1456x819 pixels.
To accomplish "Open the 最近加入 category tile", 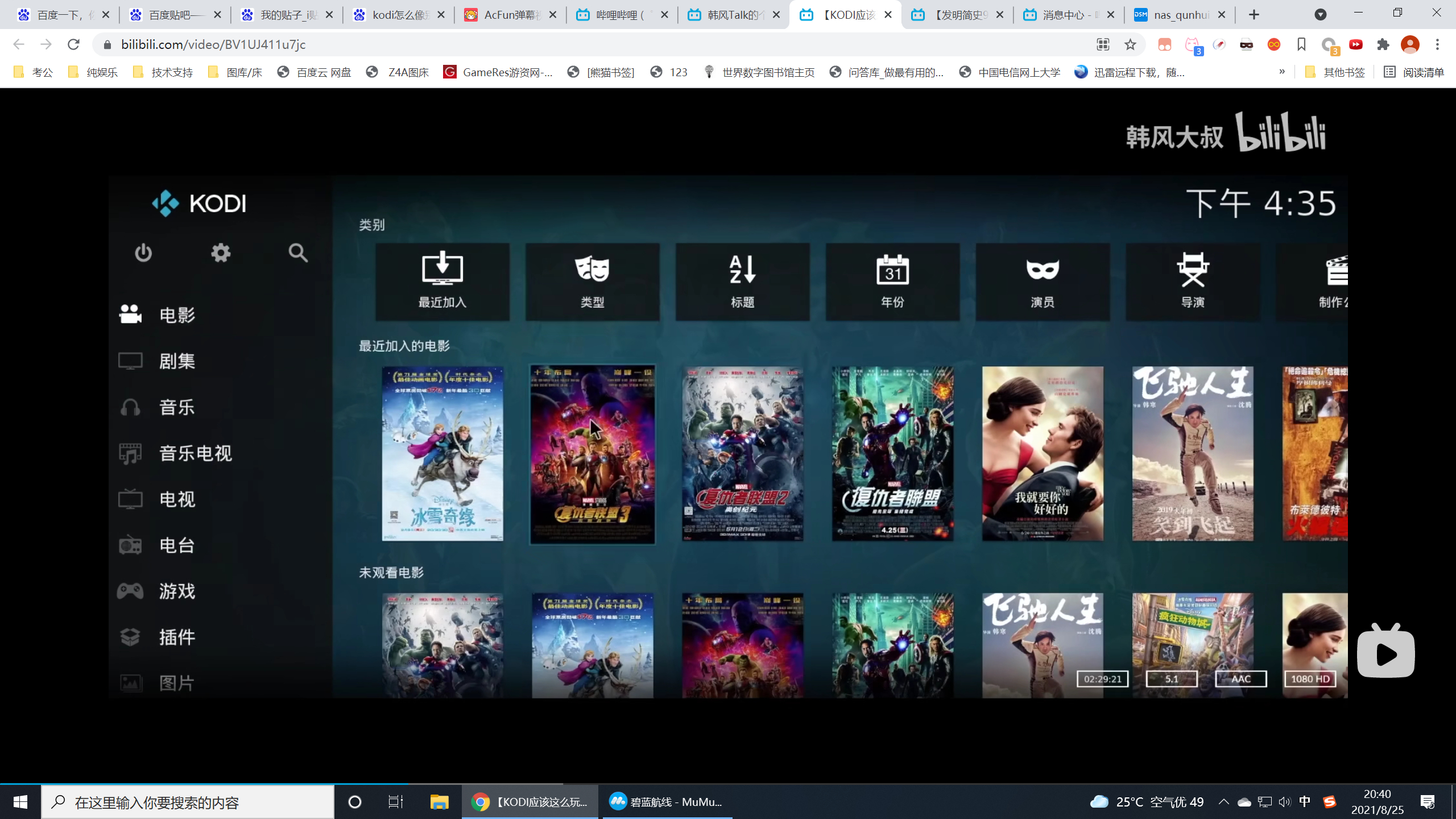I will pyautogui.click(x=442, y=282).
